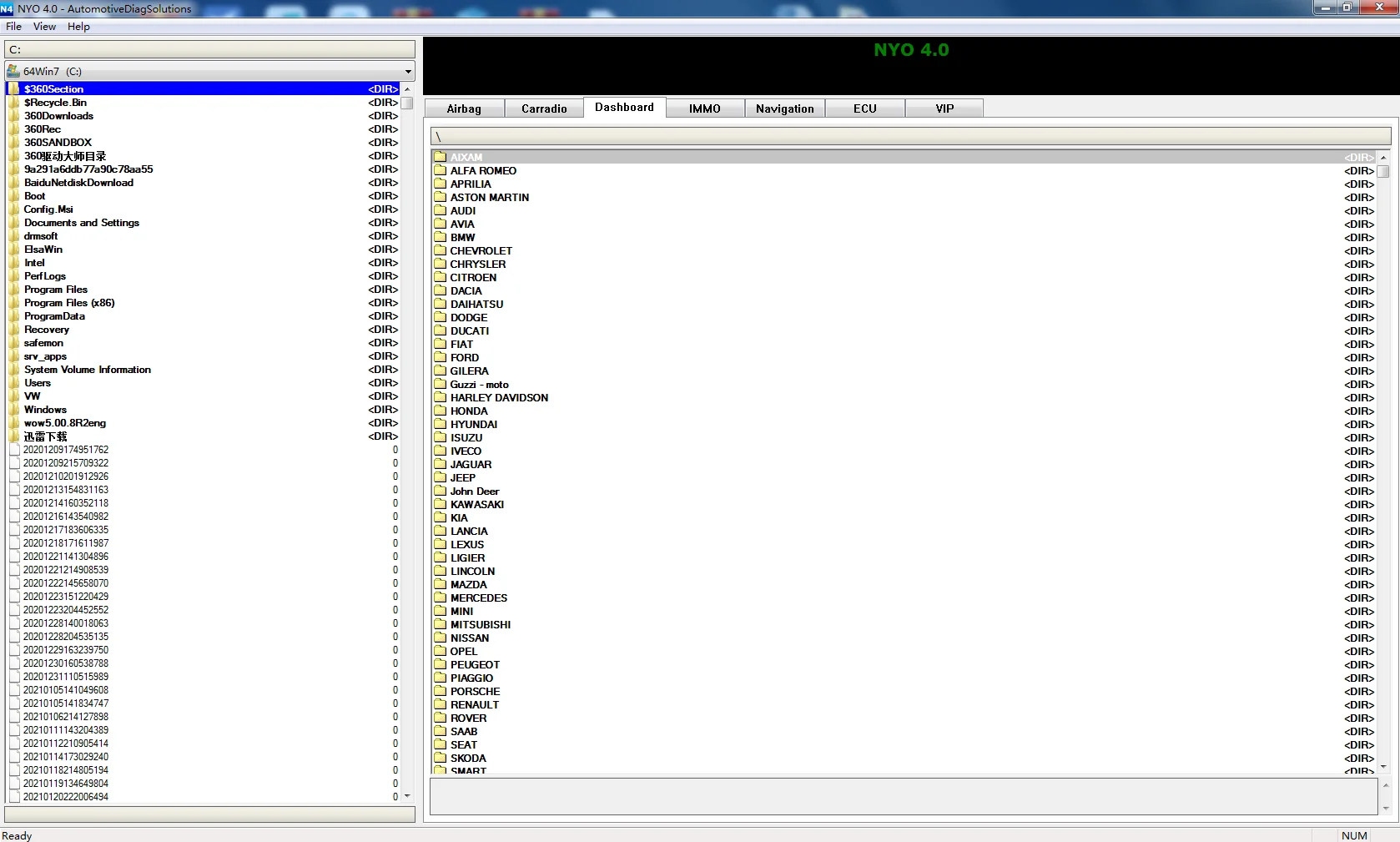Switch to the Airbag tab
The height and width of the screenshot is (842, 1400).
tap(464, 108)
